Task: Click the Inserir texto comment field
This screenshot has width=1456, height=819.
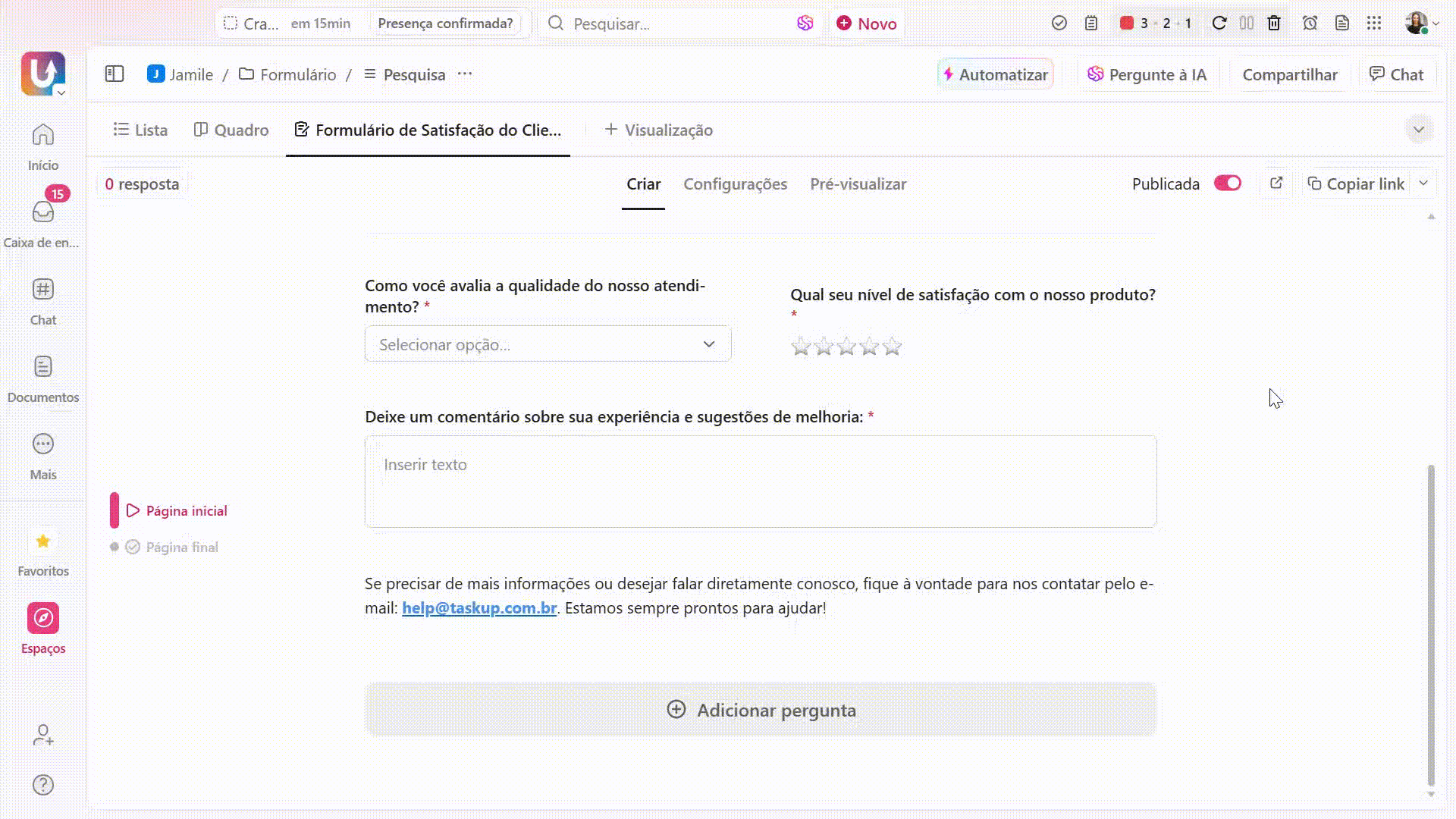Action: [x=761, y=482]
